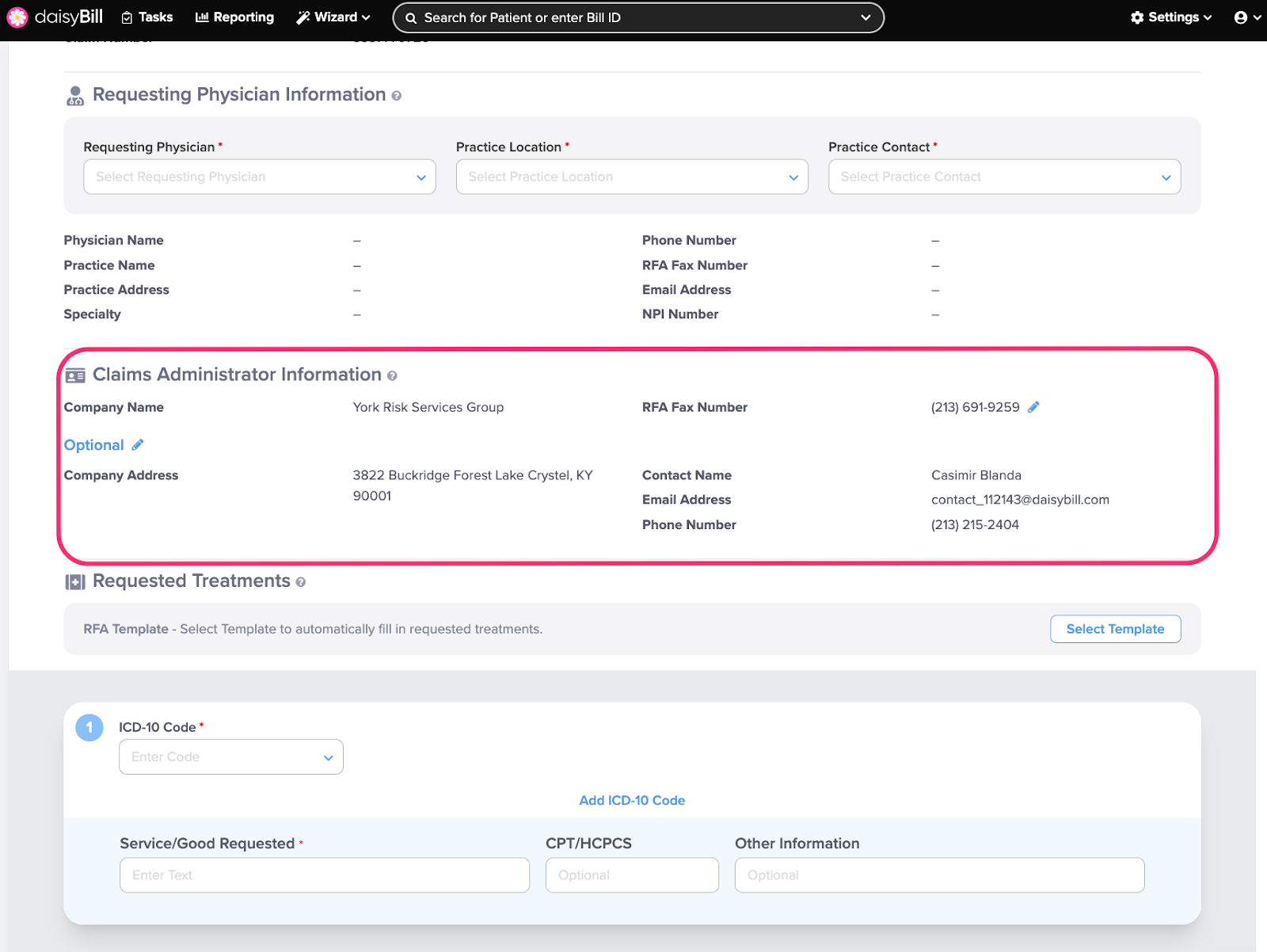
Task: Click the Service/Good Requested text field
Action: tap(324, 875)
